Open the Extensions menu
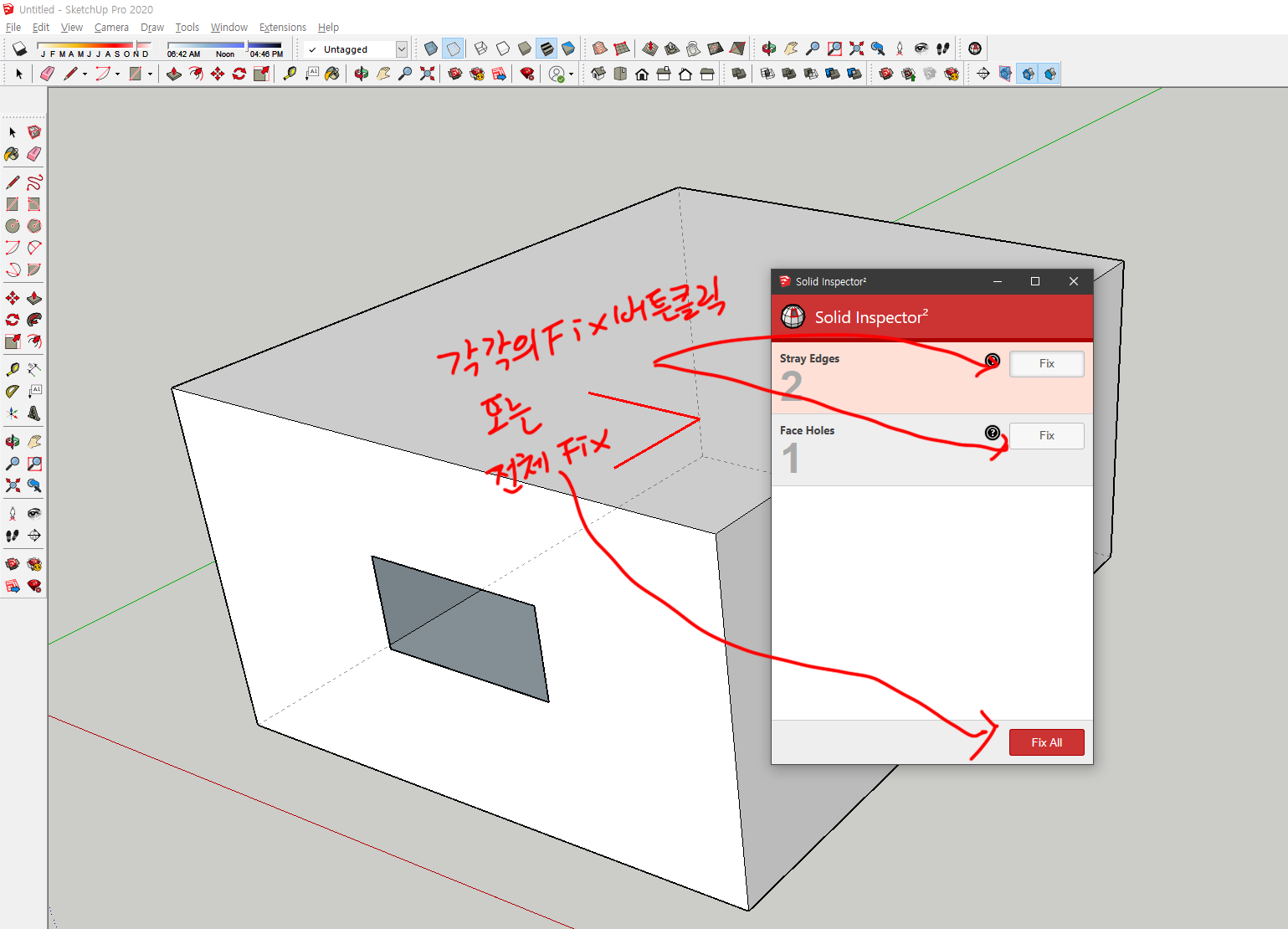The image size is (1288, 929). (x=283, y=28)
